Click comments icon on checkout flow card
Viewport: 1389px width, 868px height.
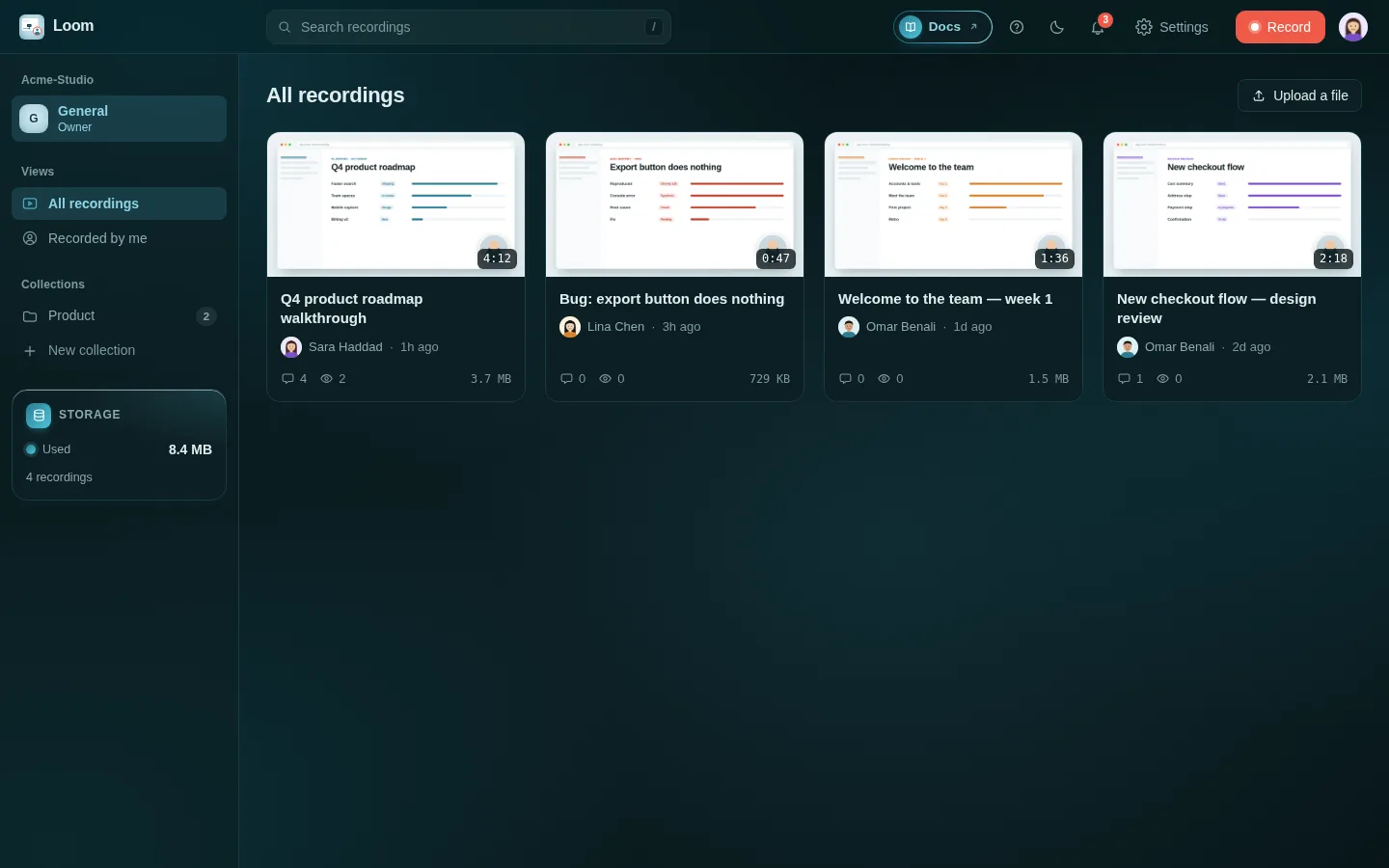1124,379
